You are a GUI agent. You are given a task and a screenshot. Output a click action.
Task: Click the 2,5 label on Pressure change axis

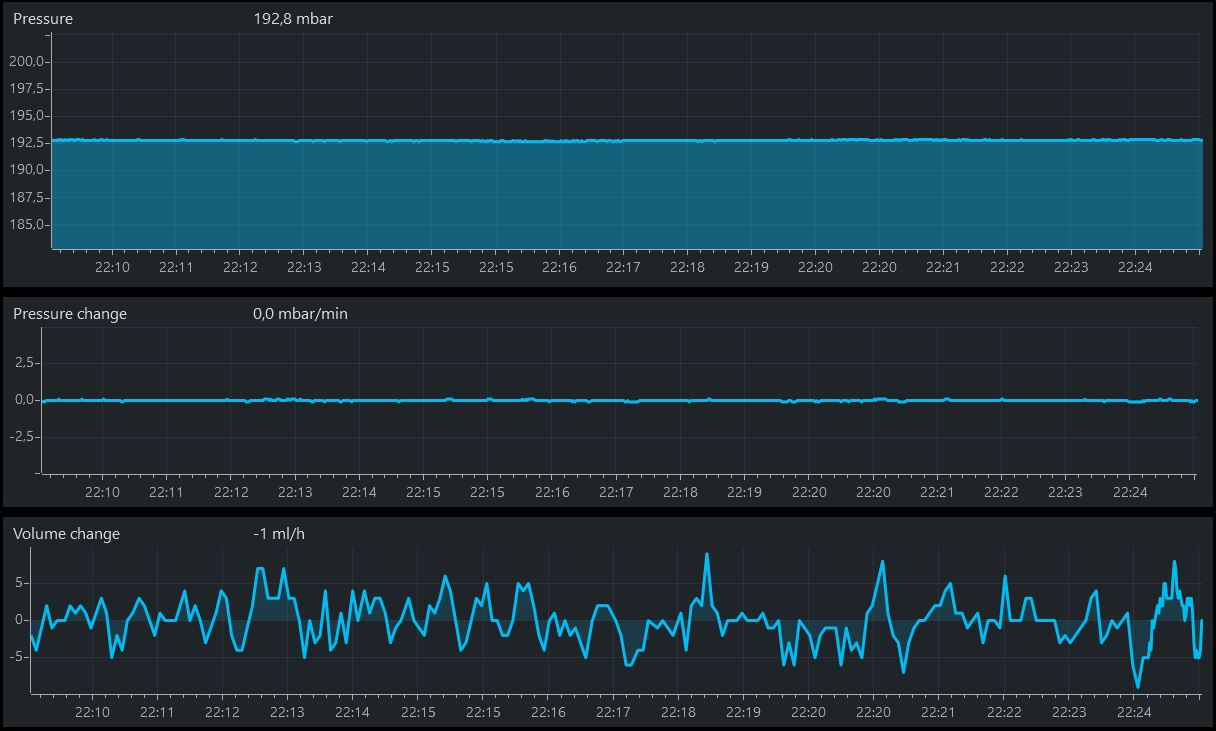coord(26,363)
